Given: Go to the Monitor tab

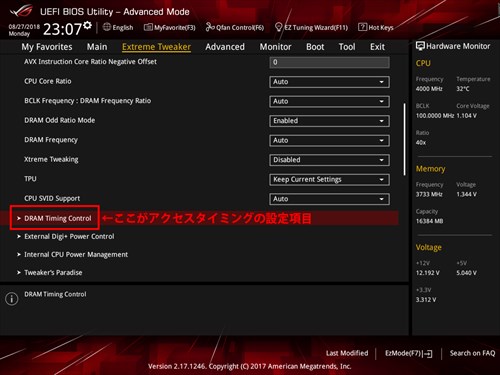Looking at the screenshot, I should click(x=275, y=47).
